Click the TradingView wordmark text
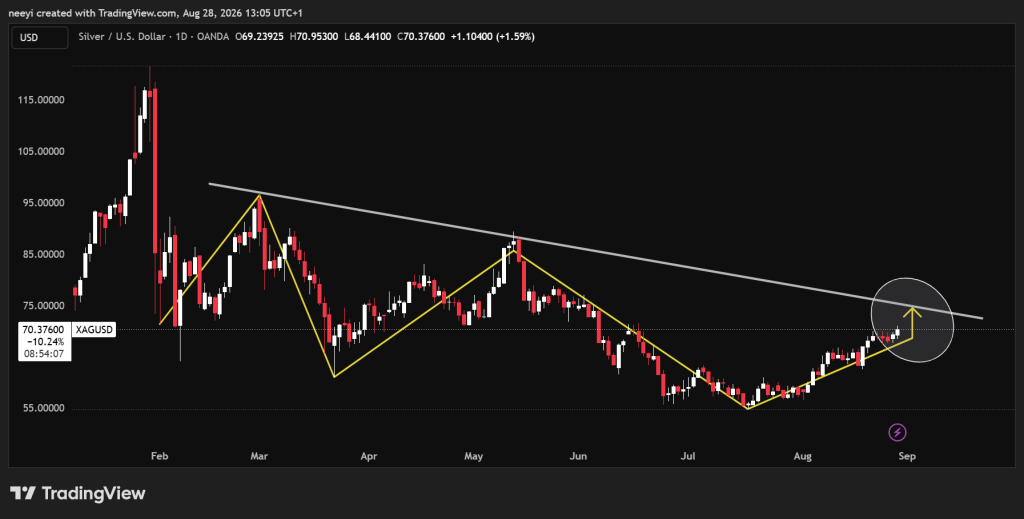The width and height of the screenshot is (1024, 519). click(x=93, y=494)
